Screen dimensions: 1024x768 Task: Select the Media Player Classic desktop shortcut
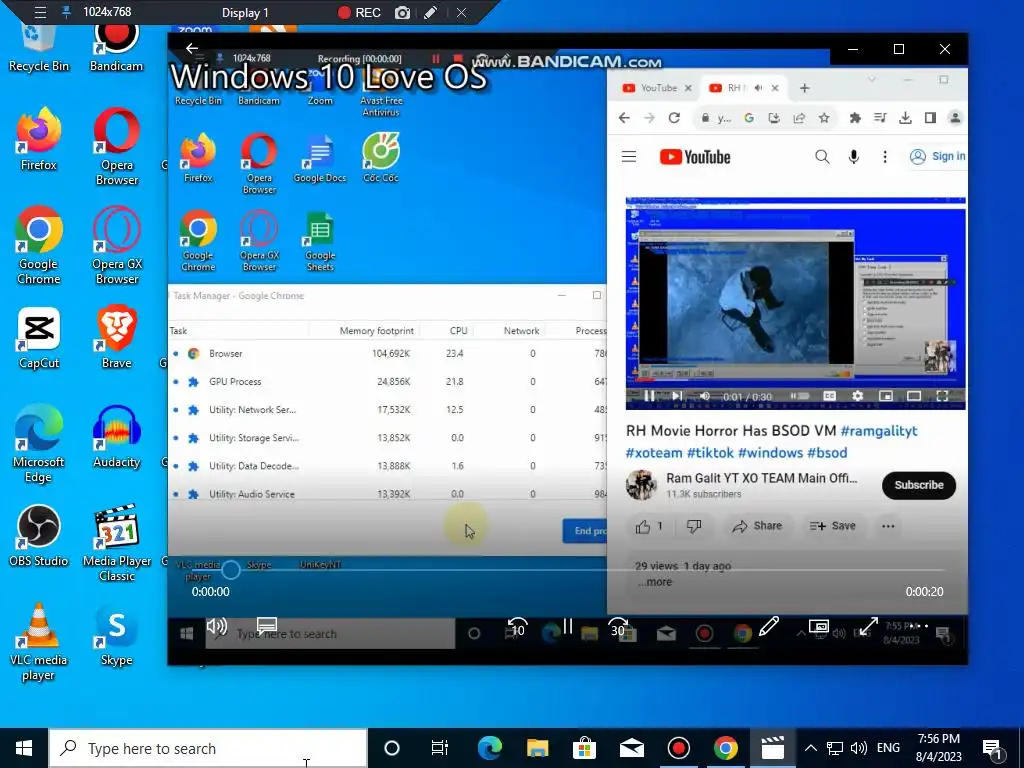point(117,543)
